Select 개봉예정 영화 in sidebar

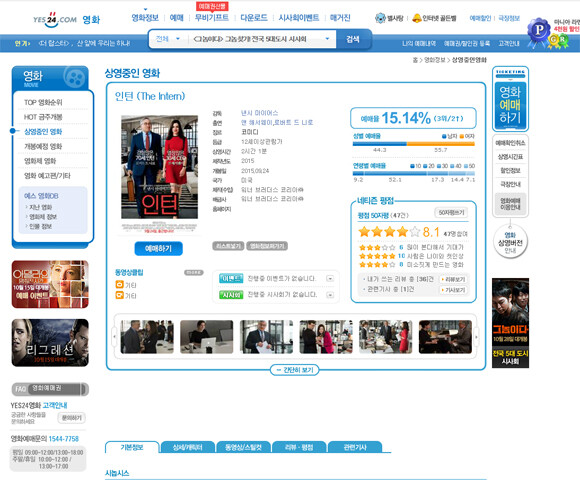point(43,146)
